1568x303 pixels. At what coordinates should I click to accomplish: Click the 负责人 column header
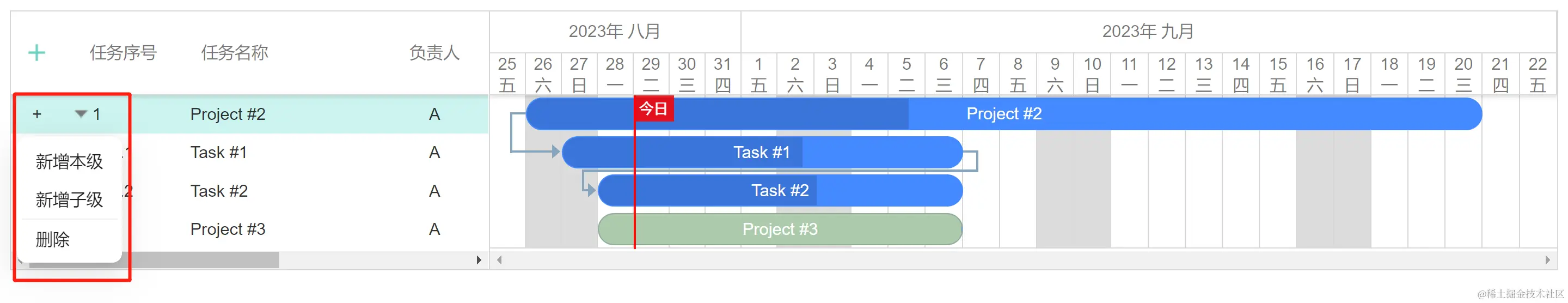(x=433, y=53)
